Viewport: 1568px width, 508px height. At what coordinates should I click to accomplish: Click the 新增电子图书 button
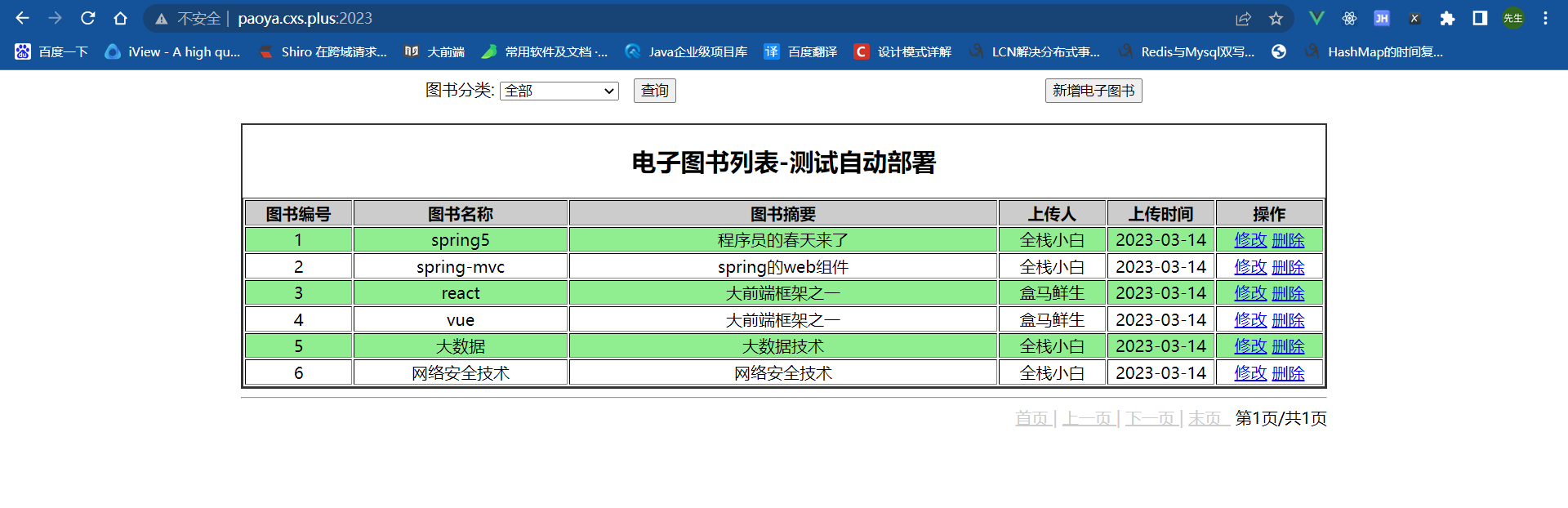tap(1094, 91)
